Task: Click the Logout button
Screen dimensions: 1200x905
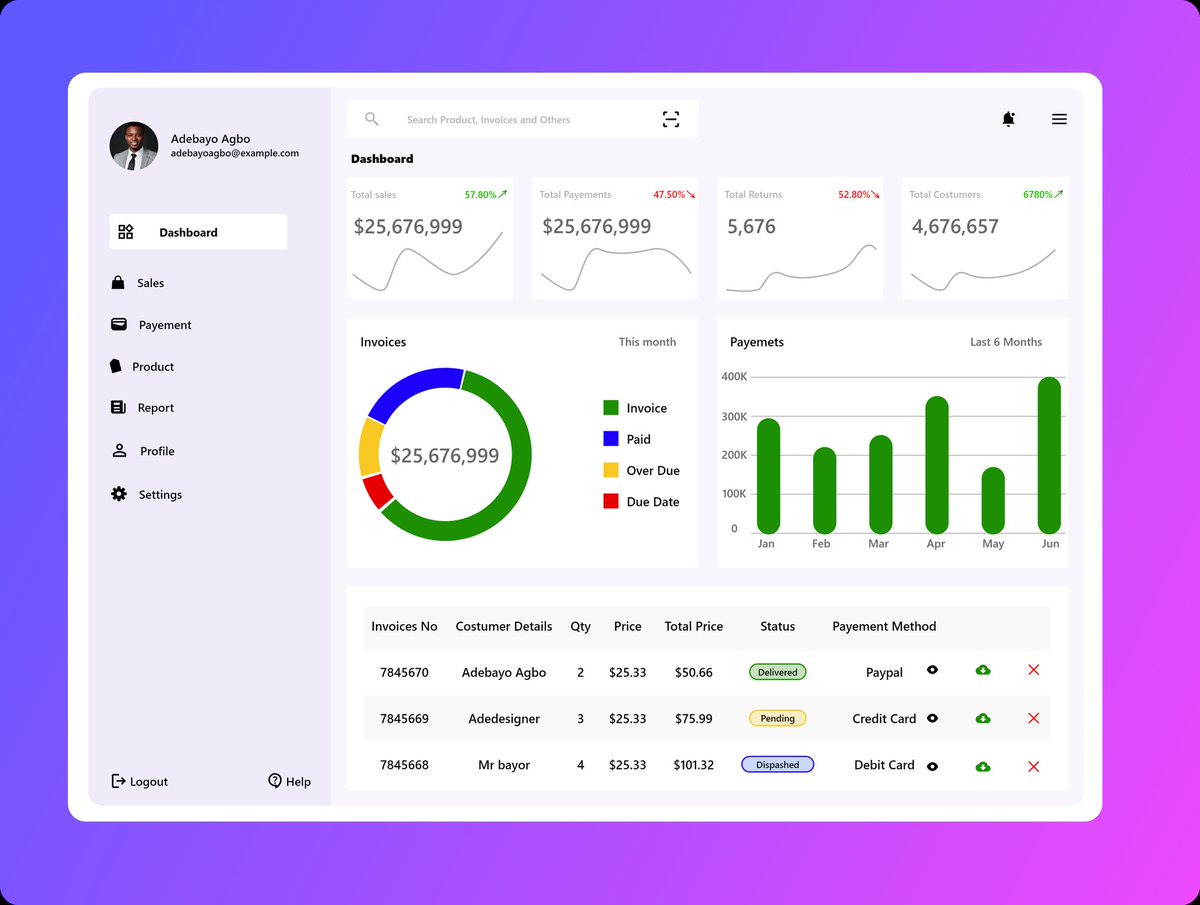Action: [x=139, y=781]
